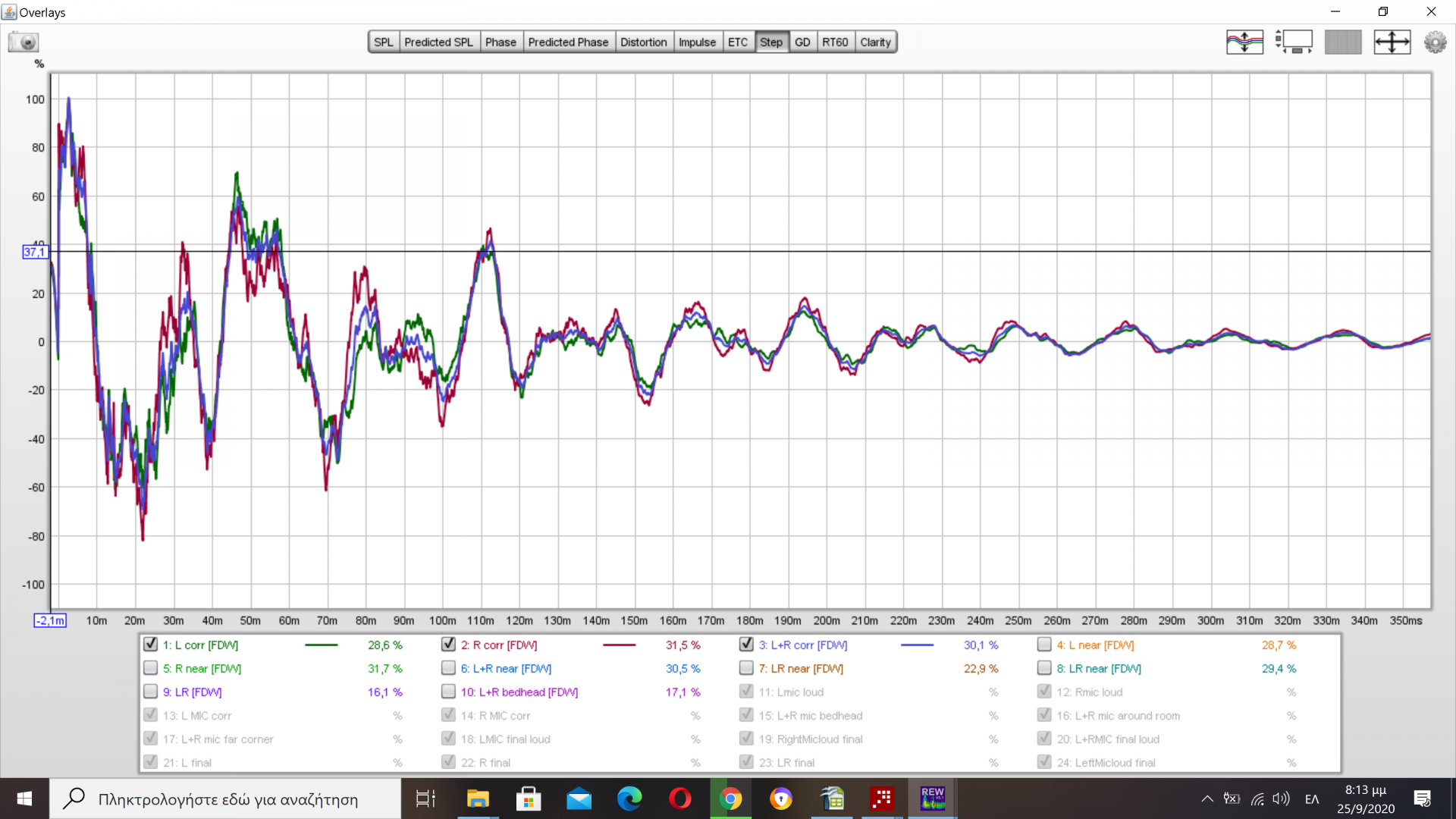Enable the 5: R near [FDW] trace
1456x819 pixels.
[150, 668]
